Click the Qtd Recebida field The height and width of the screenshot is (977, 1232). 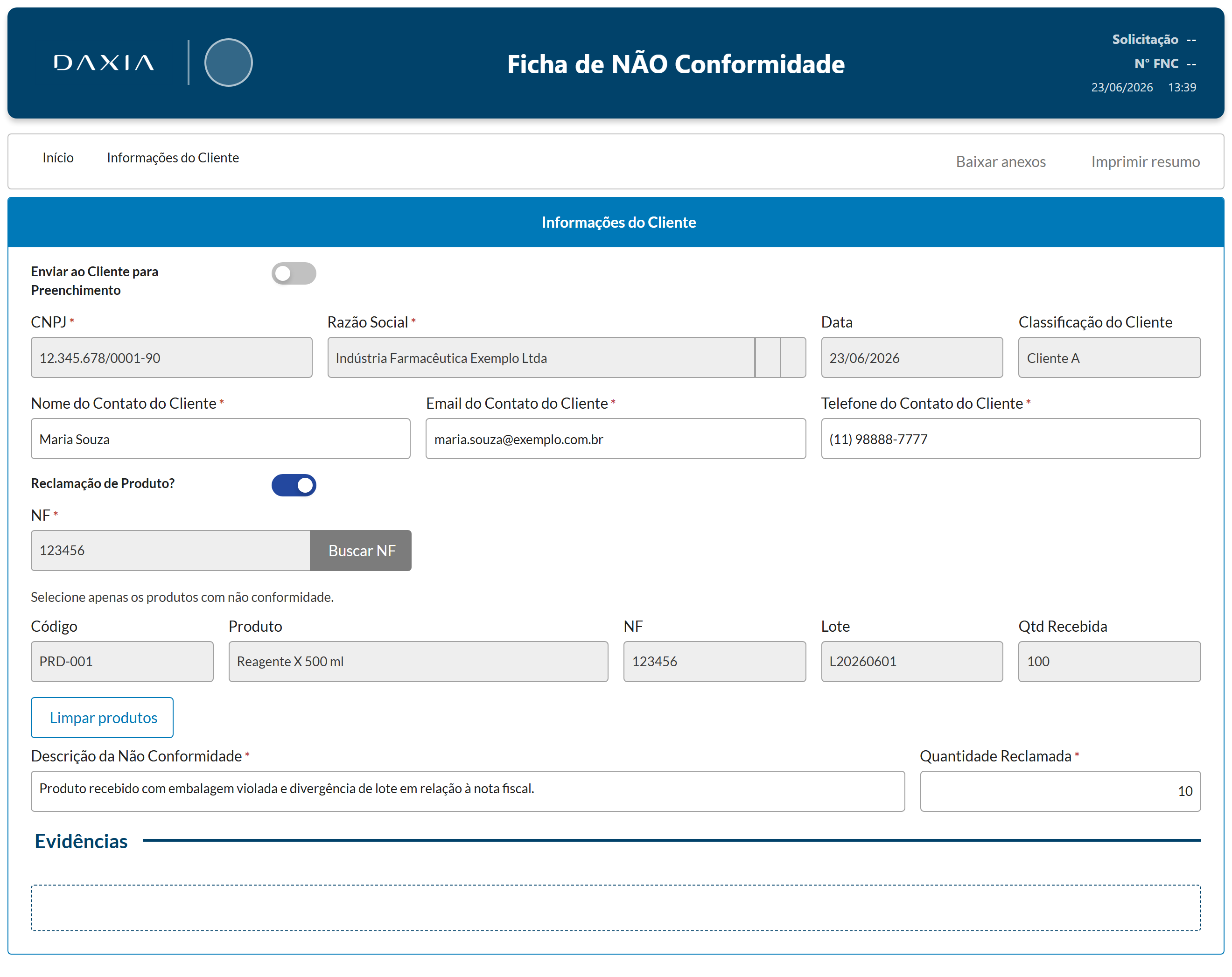[1109, 661]
